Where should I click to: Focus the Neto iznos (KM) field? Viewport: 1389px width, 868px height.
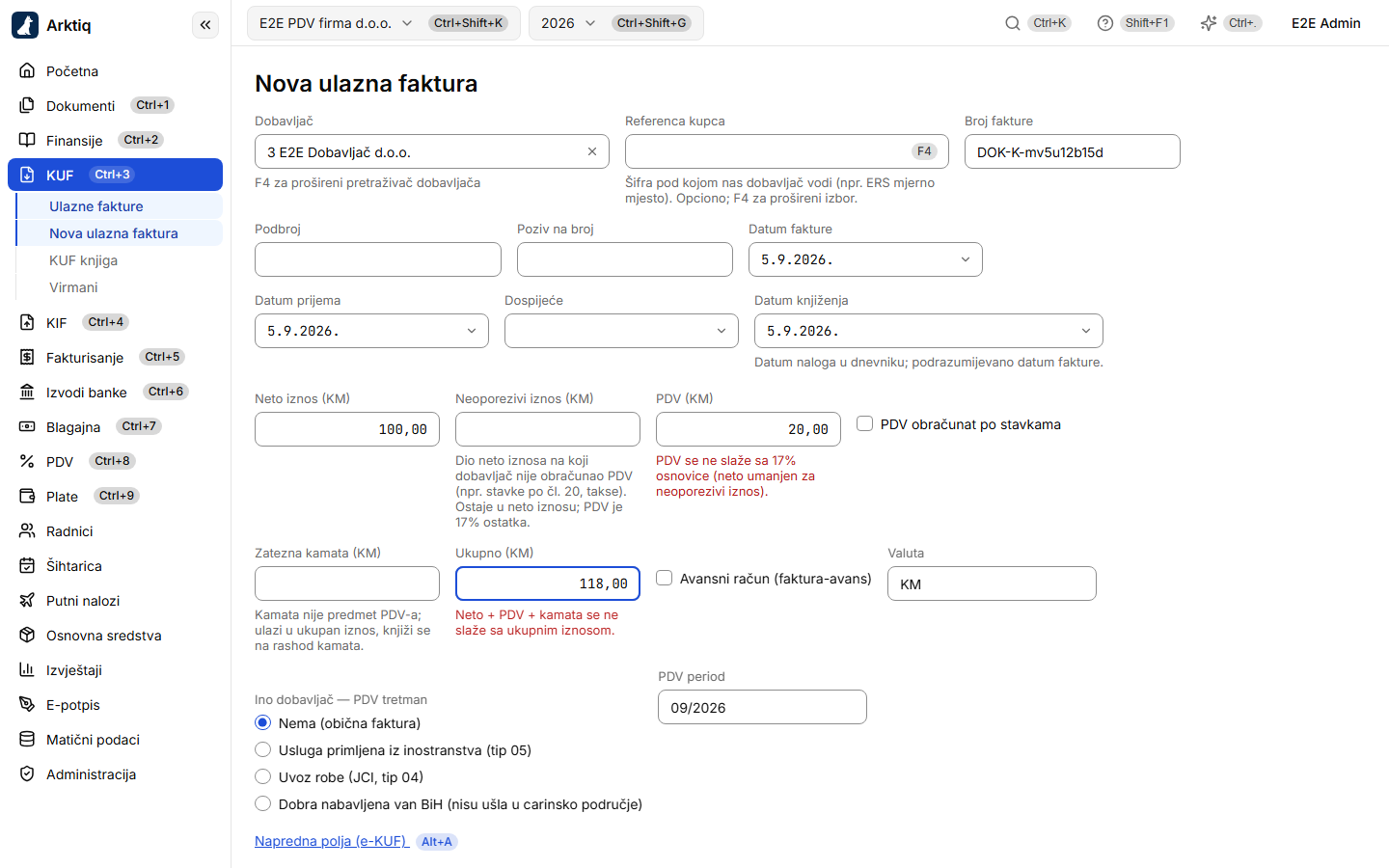point(347,429)
